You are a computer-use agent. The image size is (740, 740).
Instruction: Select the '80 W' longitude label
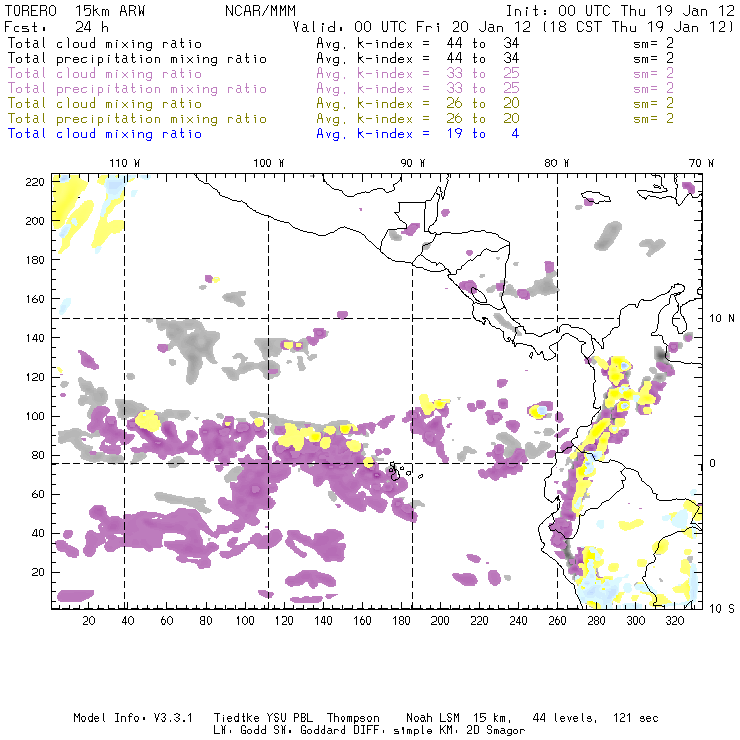(x=556, y=163)
